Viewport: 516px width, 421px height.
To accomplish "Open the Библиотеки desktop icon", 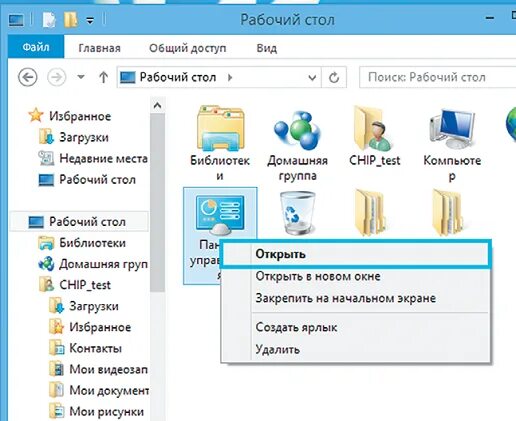I will [x=220, y=128].
